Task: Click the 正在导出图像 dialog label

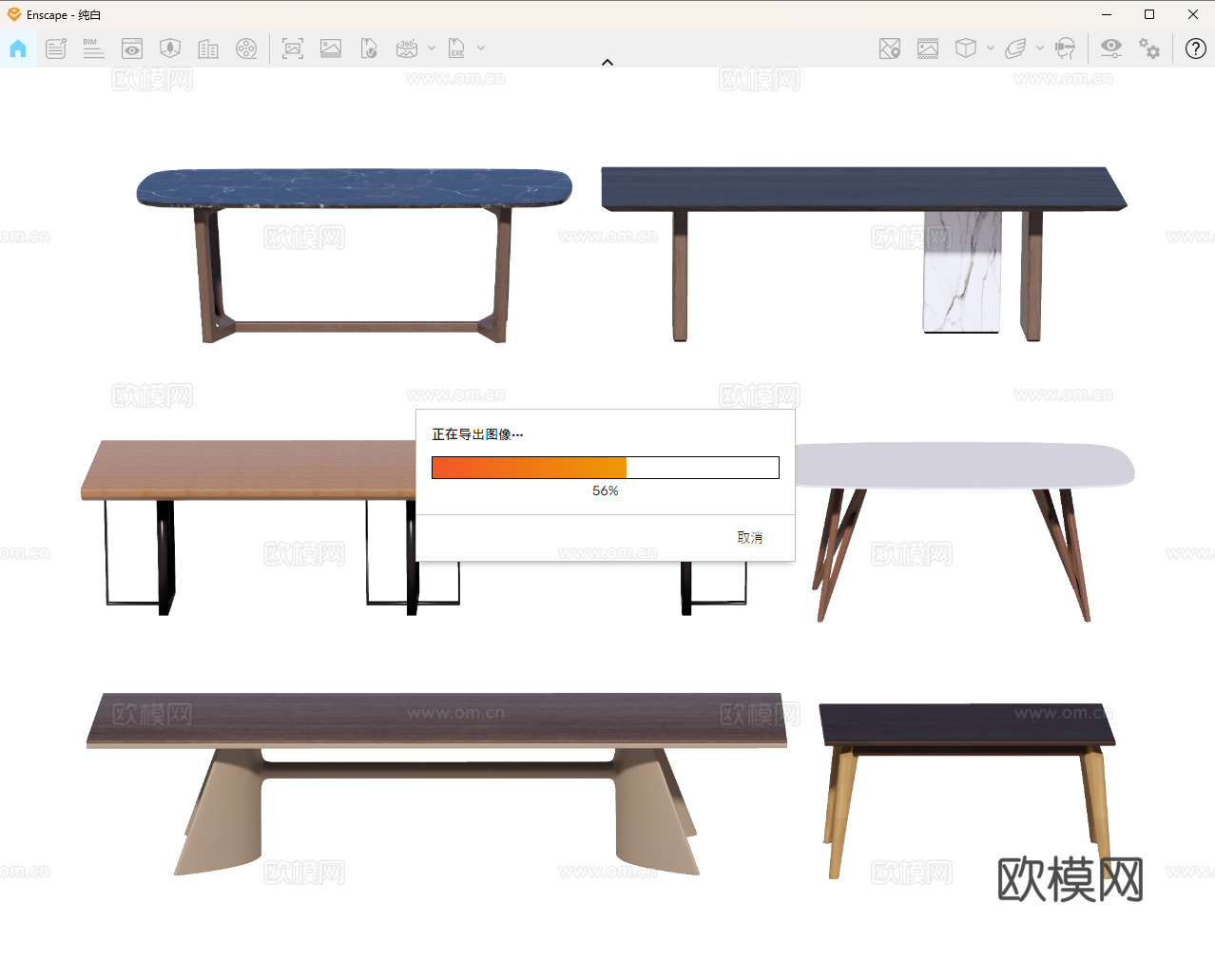Action: tap(477, 434)
